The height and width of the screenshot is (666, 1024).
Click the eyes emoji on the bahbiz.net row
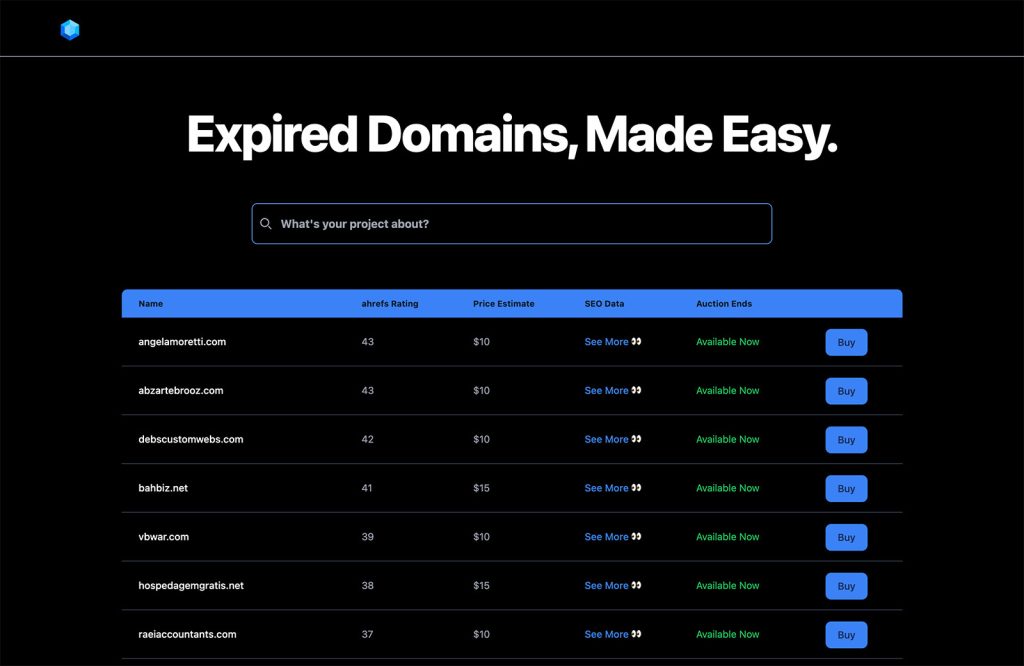tap(636, 488)
